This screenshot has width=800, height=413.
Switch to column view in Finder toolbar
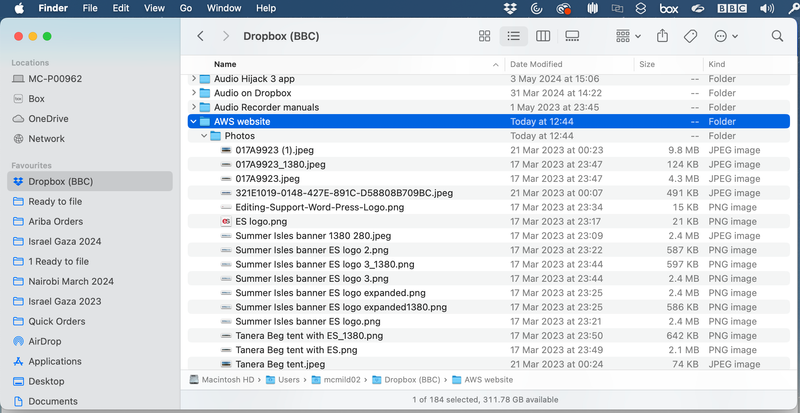coord(543,36)
